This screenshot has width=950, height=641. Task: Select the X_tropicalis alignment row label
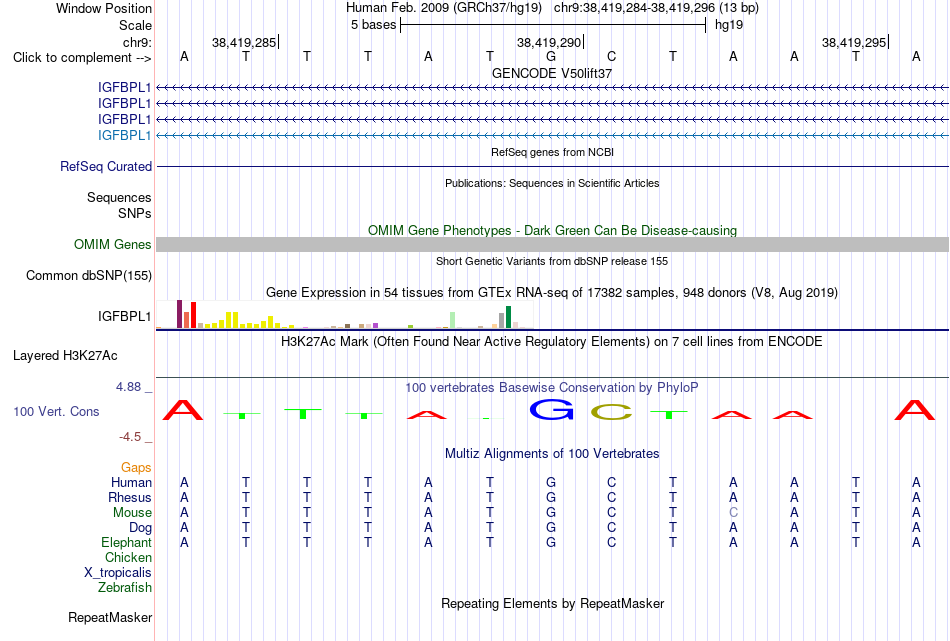click(118, 573)
